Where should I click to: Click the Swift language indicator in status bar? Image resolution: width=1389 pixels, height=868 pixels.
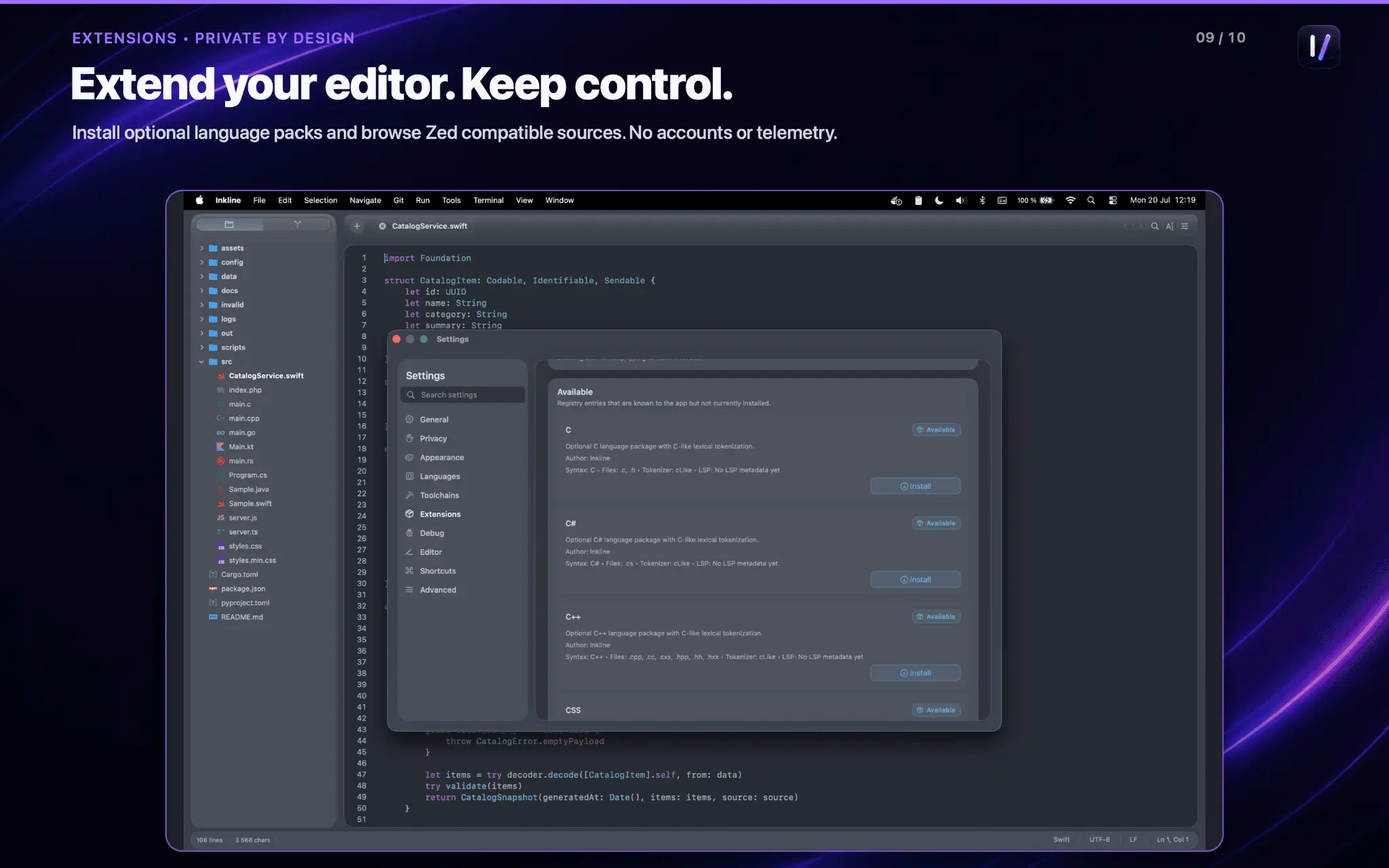(x=1061, y=840)
